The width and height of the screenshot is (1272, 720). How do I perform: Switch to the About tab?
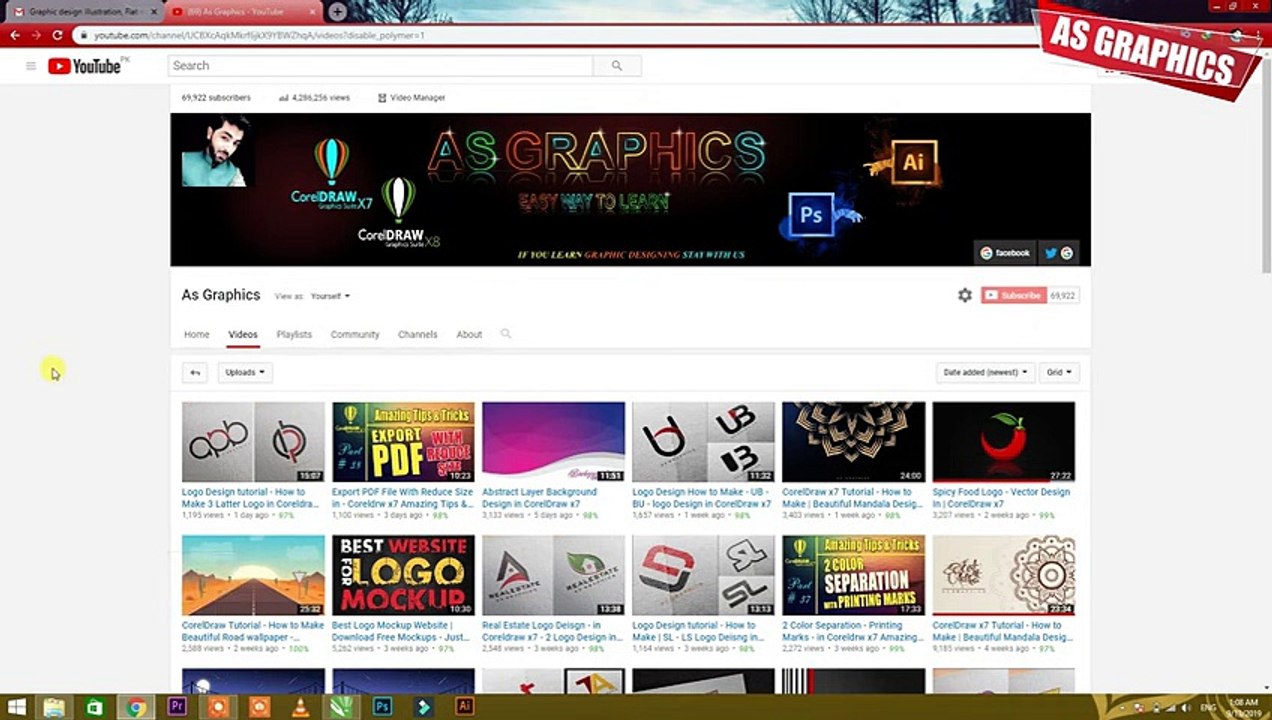click(469, 334)
